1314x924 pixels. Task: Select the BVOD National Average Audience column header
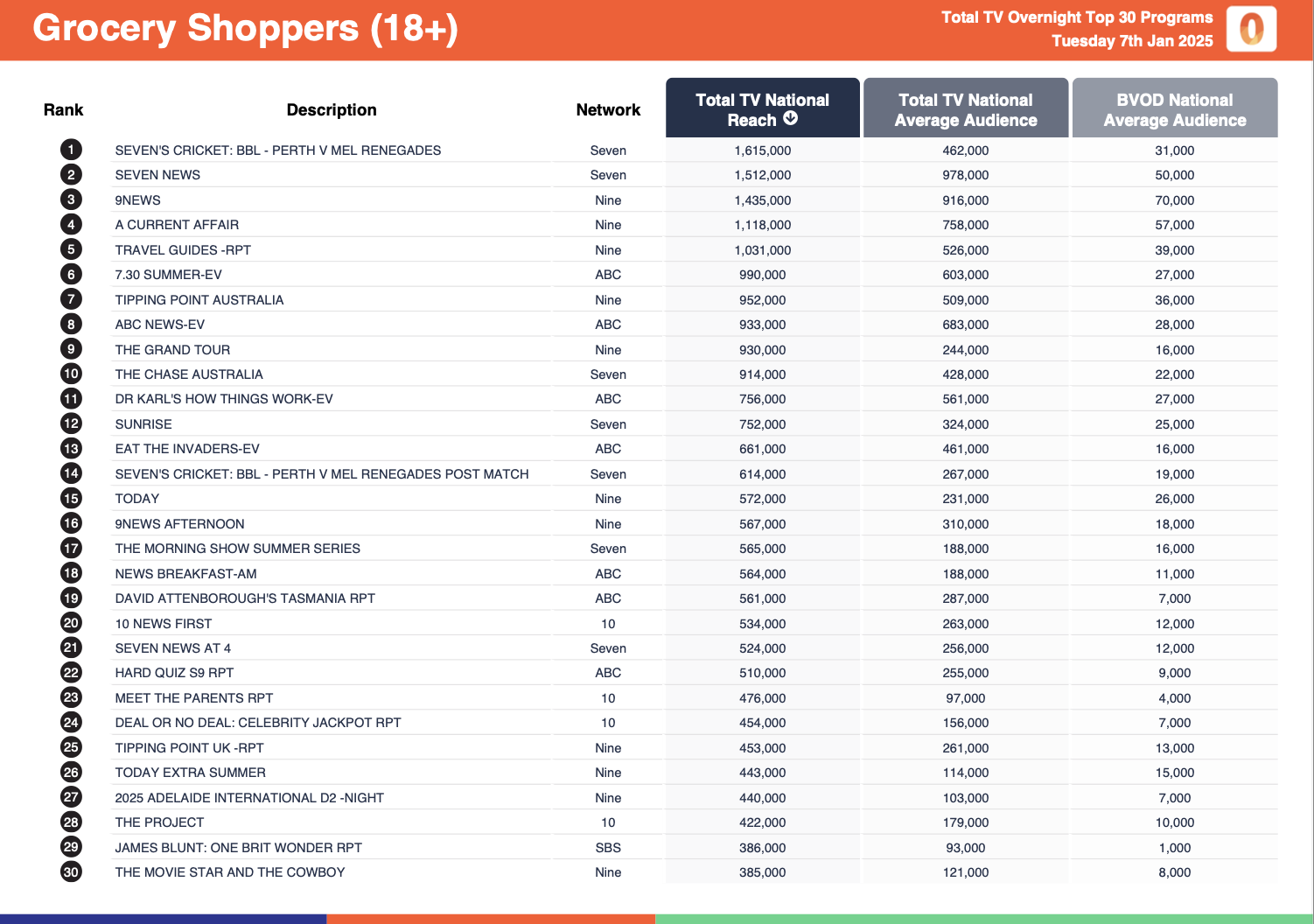[1175, 108]
